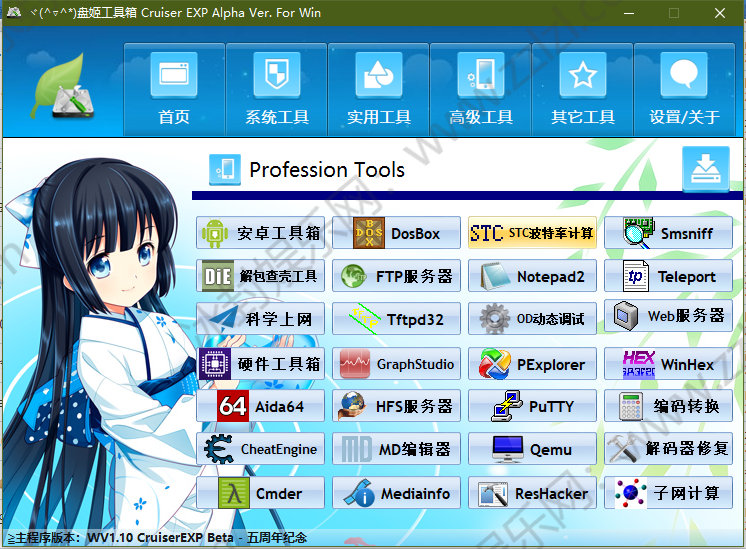The image size is (746, 549).
Task: Click the Profession Tools heading icon
Action: click(225, 169)
